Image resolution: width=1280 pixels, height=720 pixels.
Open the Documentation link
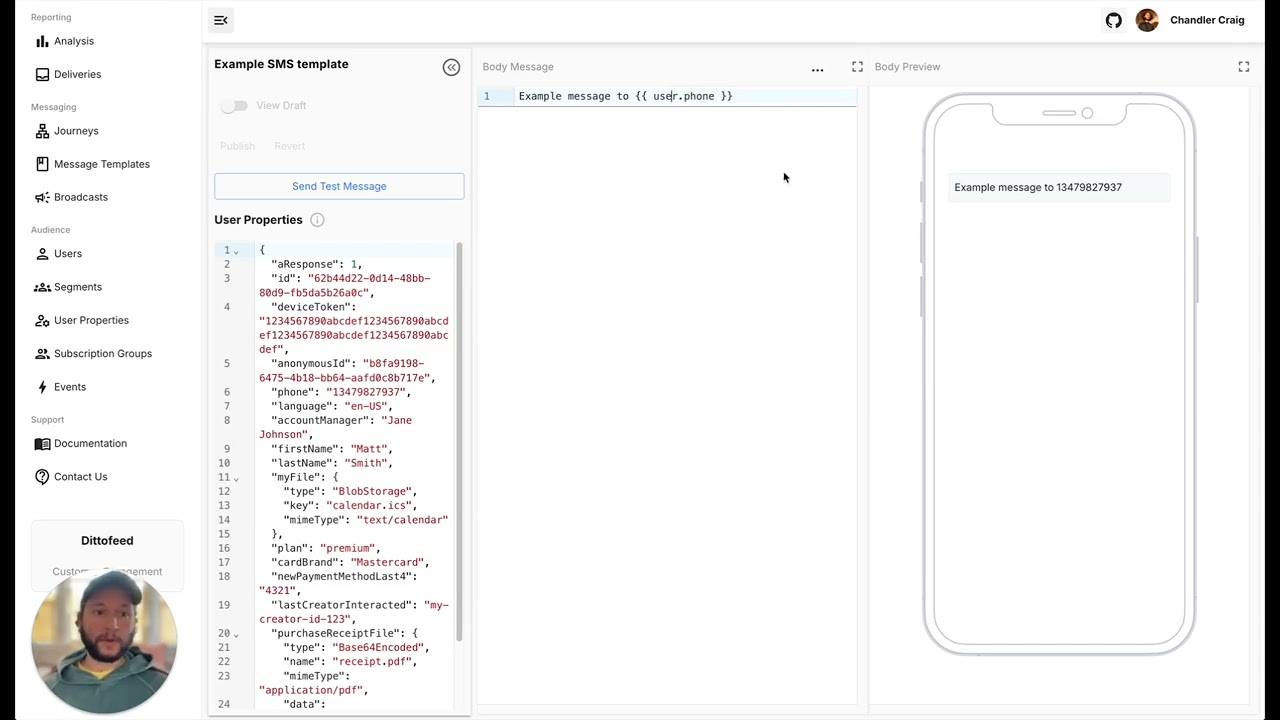click(90, 444)
